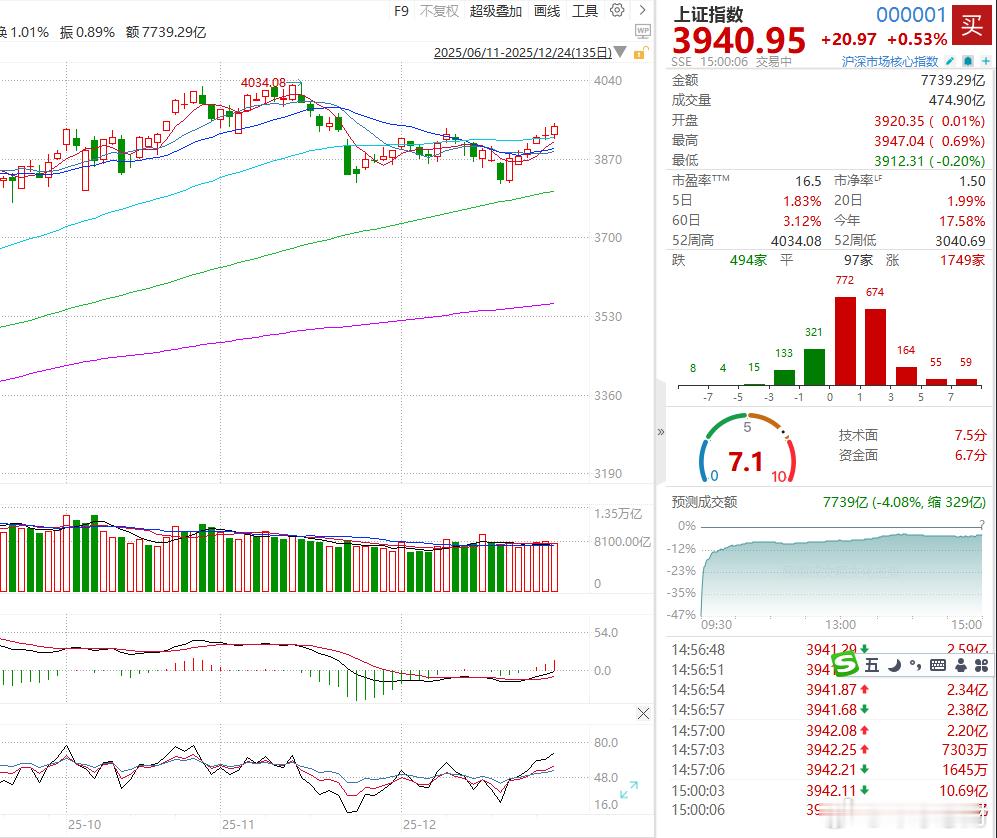Open 画线 drawing tools menu
Image resolution: width=997 pixels, height=838 pixels.
(547, 11)
